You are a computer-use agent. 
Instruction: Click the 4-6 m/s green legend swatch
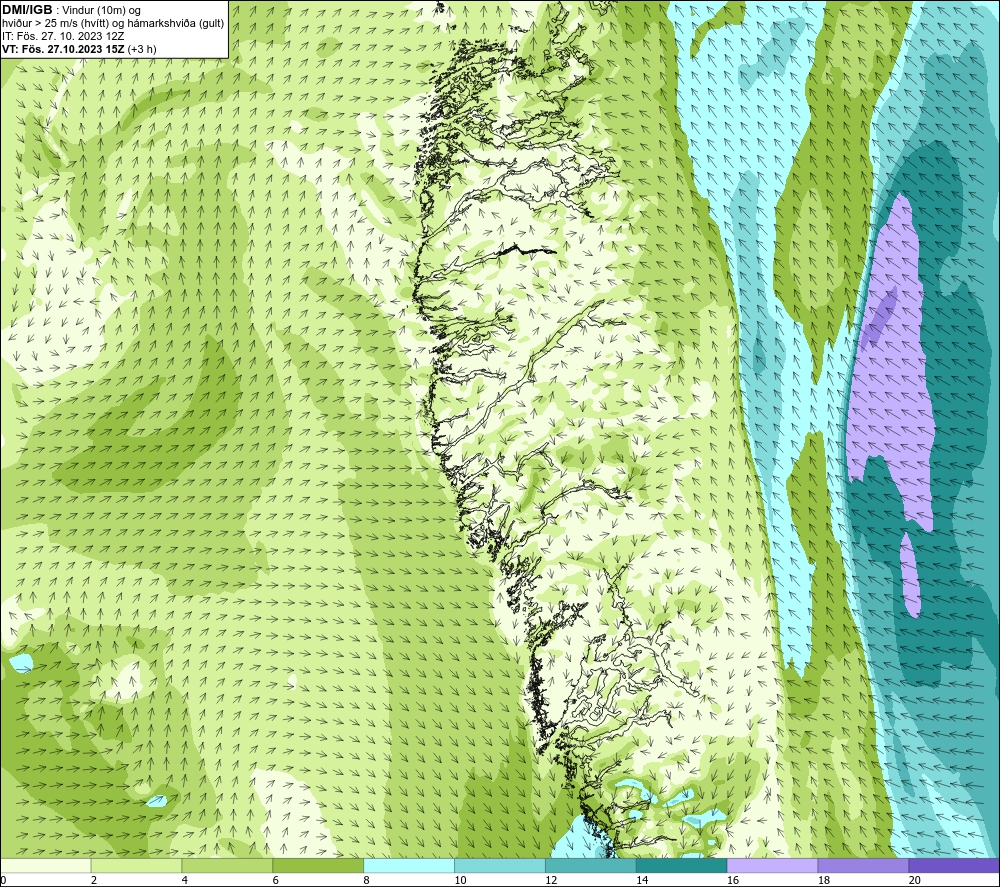coord(227,866)
